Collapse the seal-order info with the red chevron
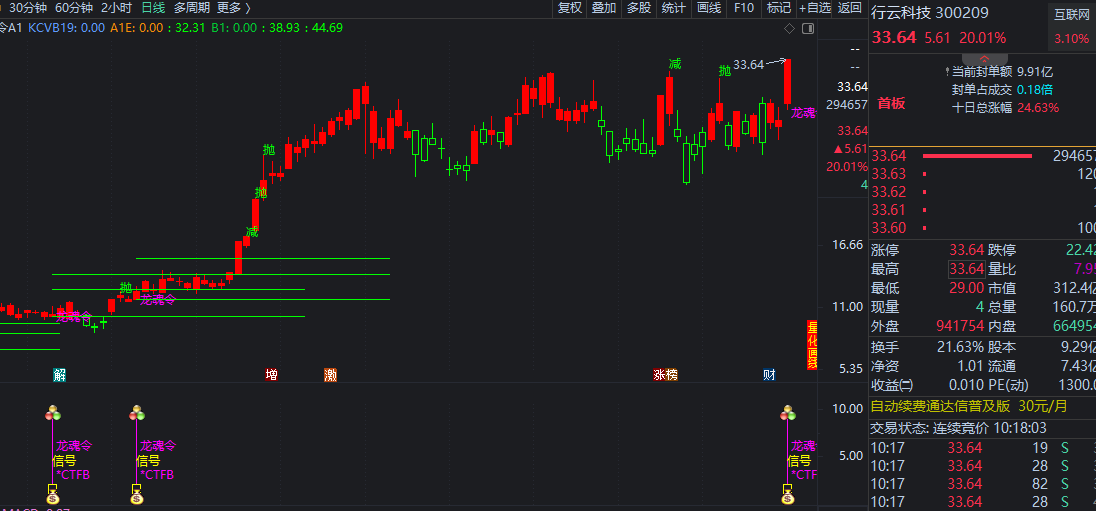This screenshot has width=1096, height=511. tap(984, 58)
